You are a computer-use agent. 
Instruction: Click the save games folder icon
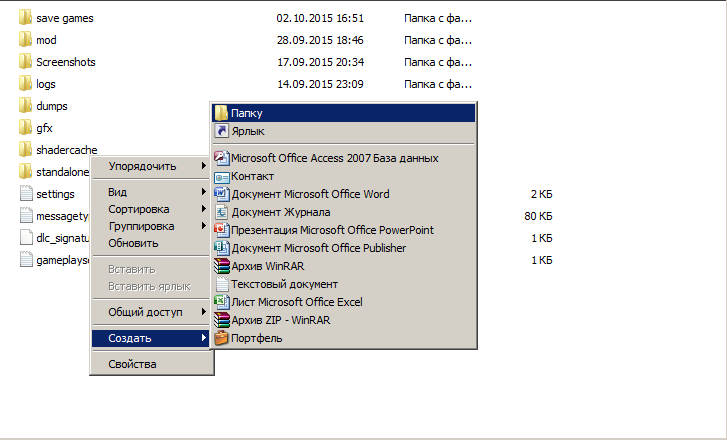(x=26, y=18)
